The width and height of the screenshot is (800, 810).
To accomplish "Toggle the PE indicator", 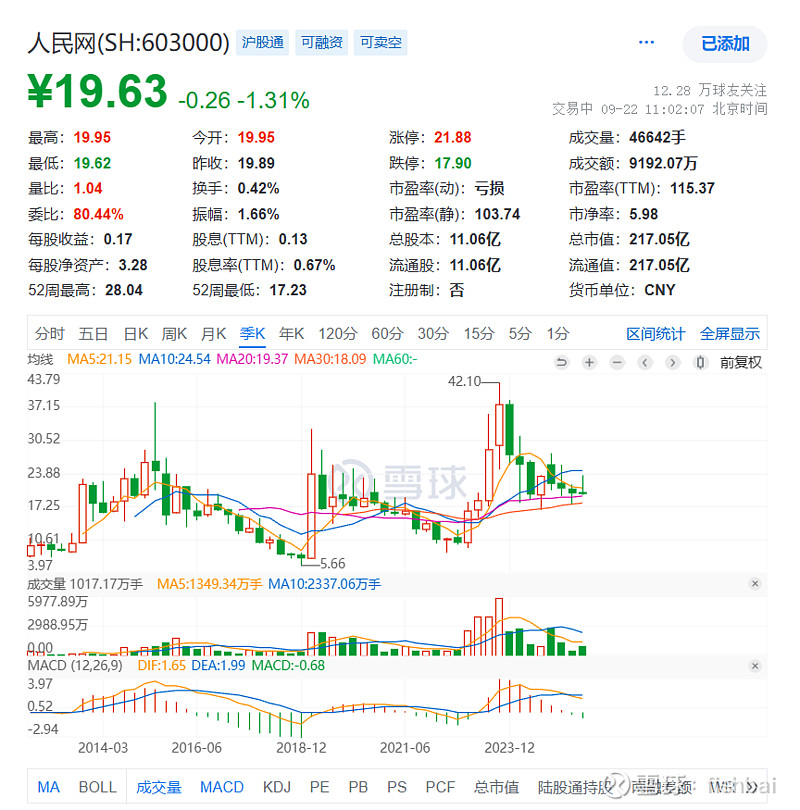I will [x=320, y=787].
